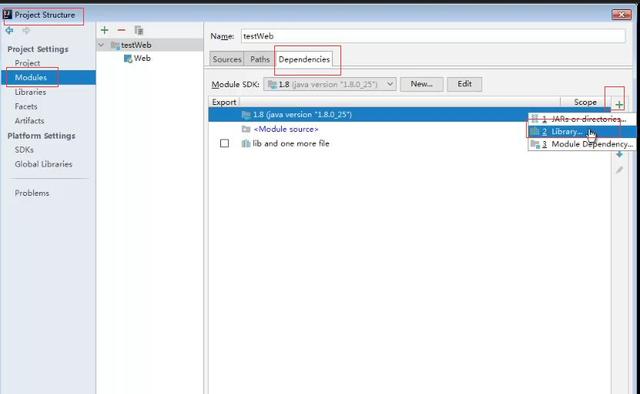640x394 pixels.
Task: Open Project settings in sidebar
Action: pyautogui.click(x=27, y=63)
